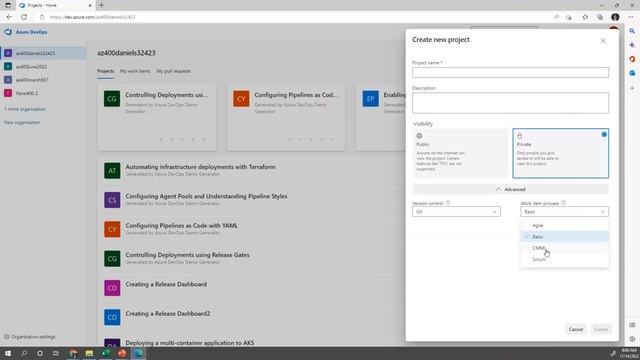Open Excel from the taskbar

tap(105, 353)
